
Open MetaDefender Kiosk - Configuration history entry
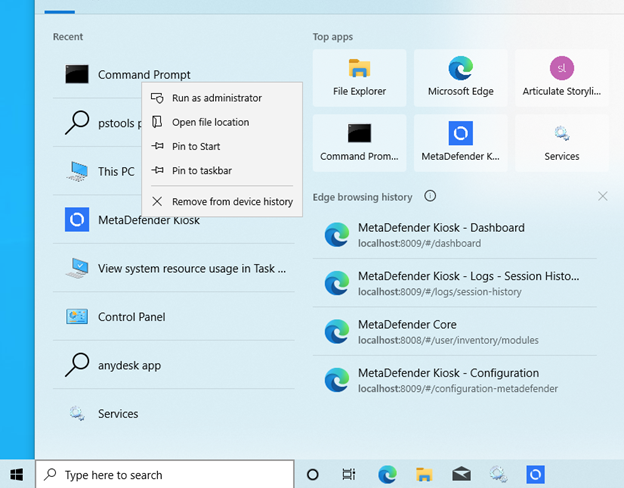pyautogui.click(x=454, y=380)
